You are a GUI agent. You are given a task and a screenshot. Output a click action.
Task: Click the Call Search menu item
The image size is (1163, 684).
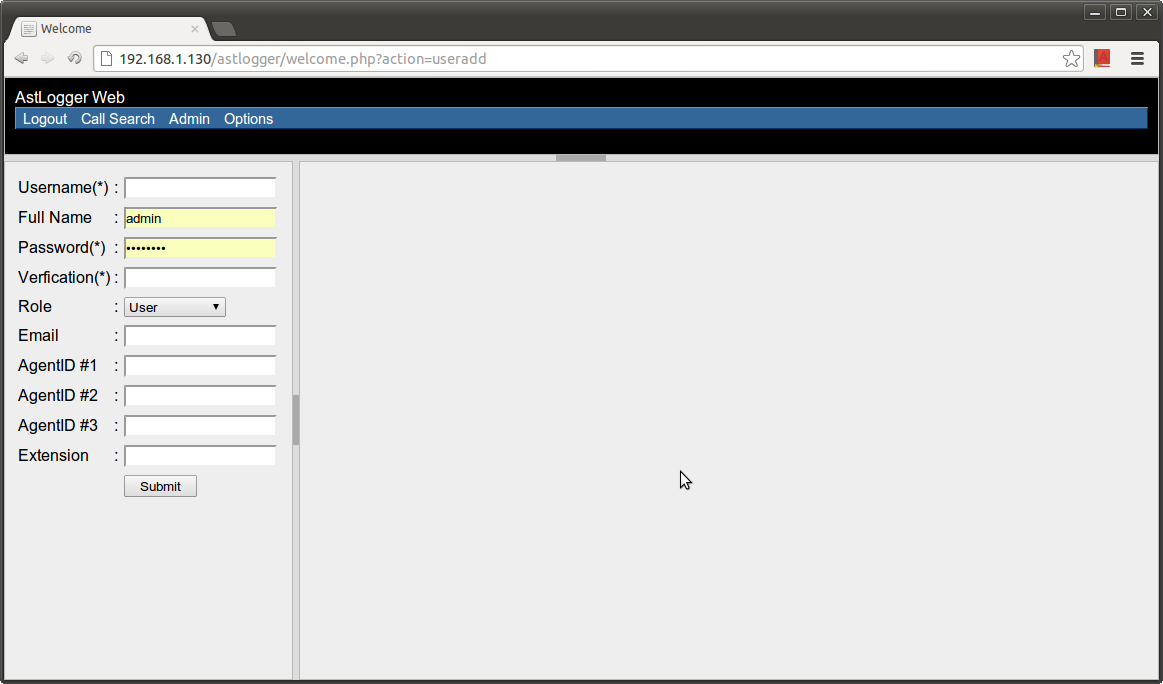[117, 118]
